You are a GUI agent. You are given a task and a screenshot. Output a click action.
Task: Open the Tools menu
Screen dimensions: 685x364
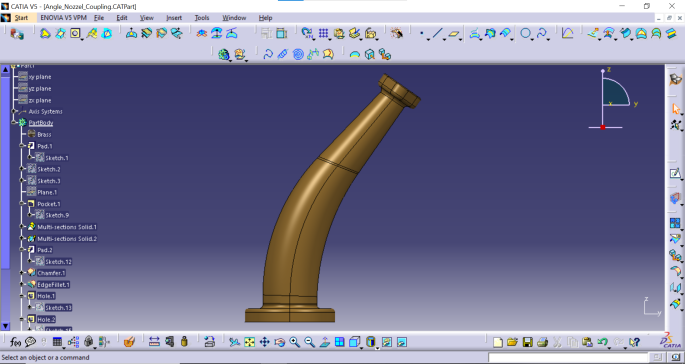(202, 18)
